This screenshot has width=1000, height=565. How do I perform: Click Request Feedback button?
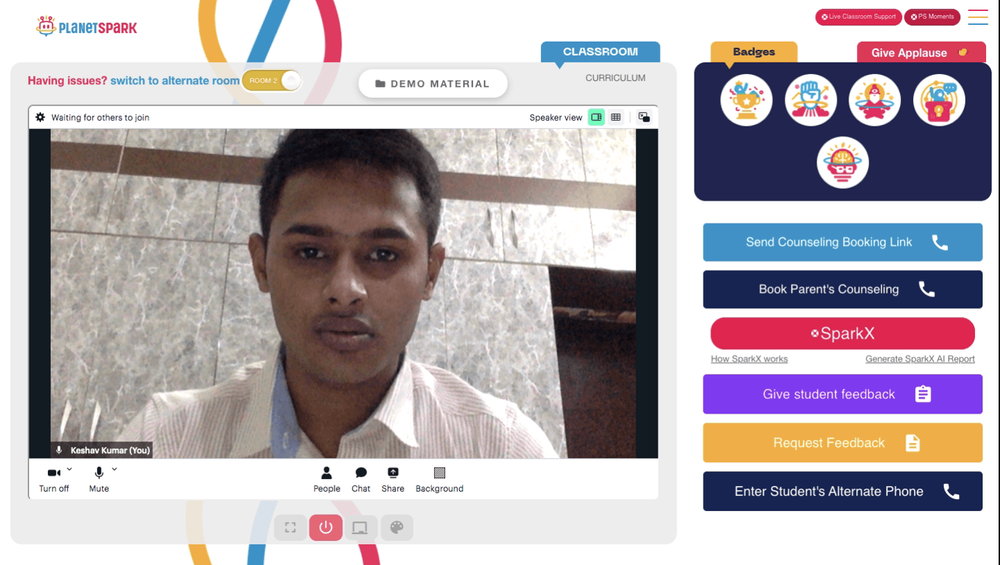click(x=842, y=443)
